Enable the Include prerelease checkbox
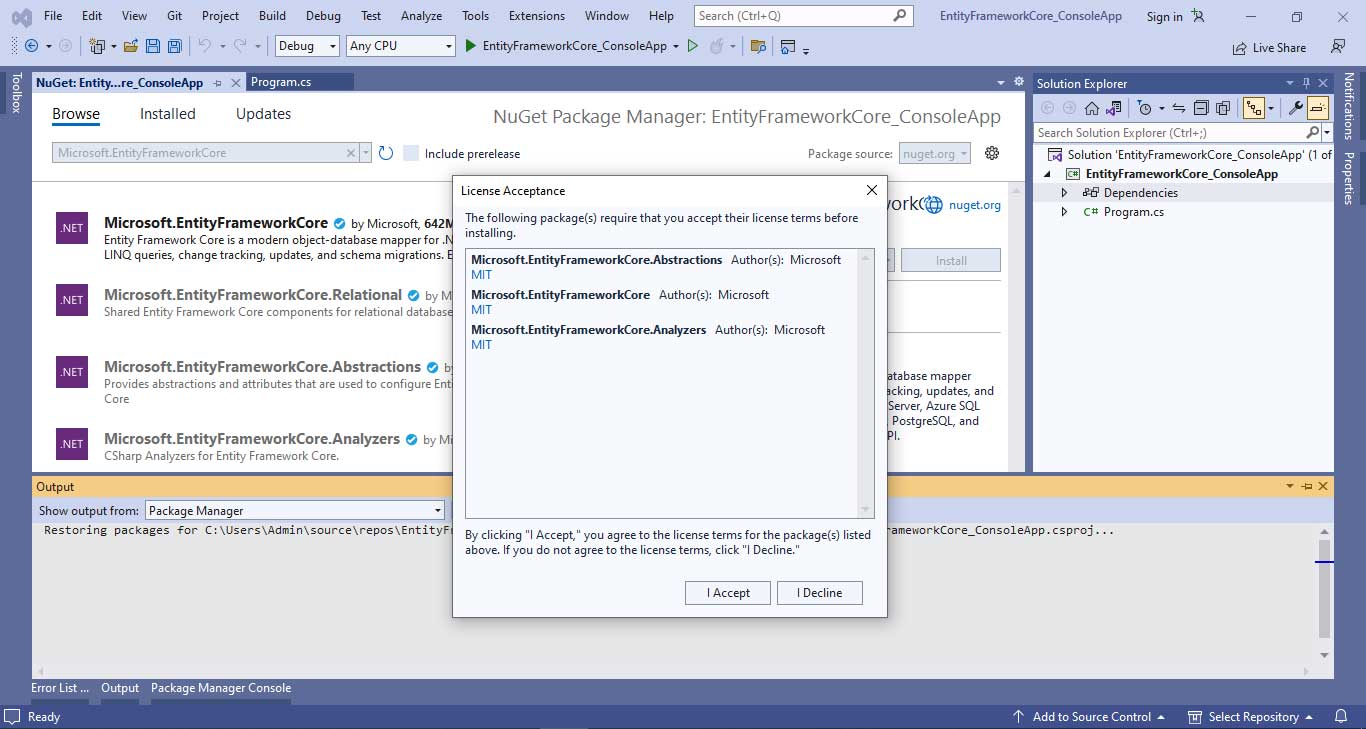This screenshot has height=729, width=1366. tap(411, 153)
